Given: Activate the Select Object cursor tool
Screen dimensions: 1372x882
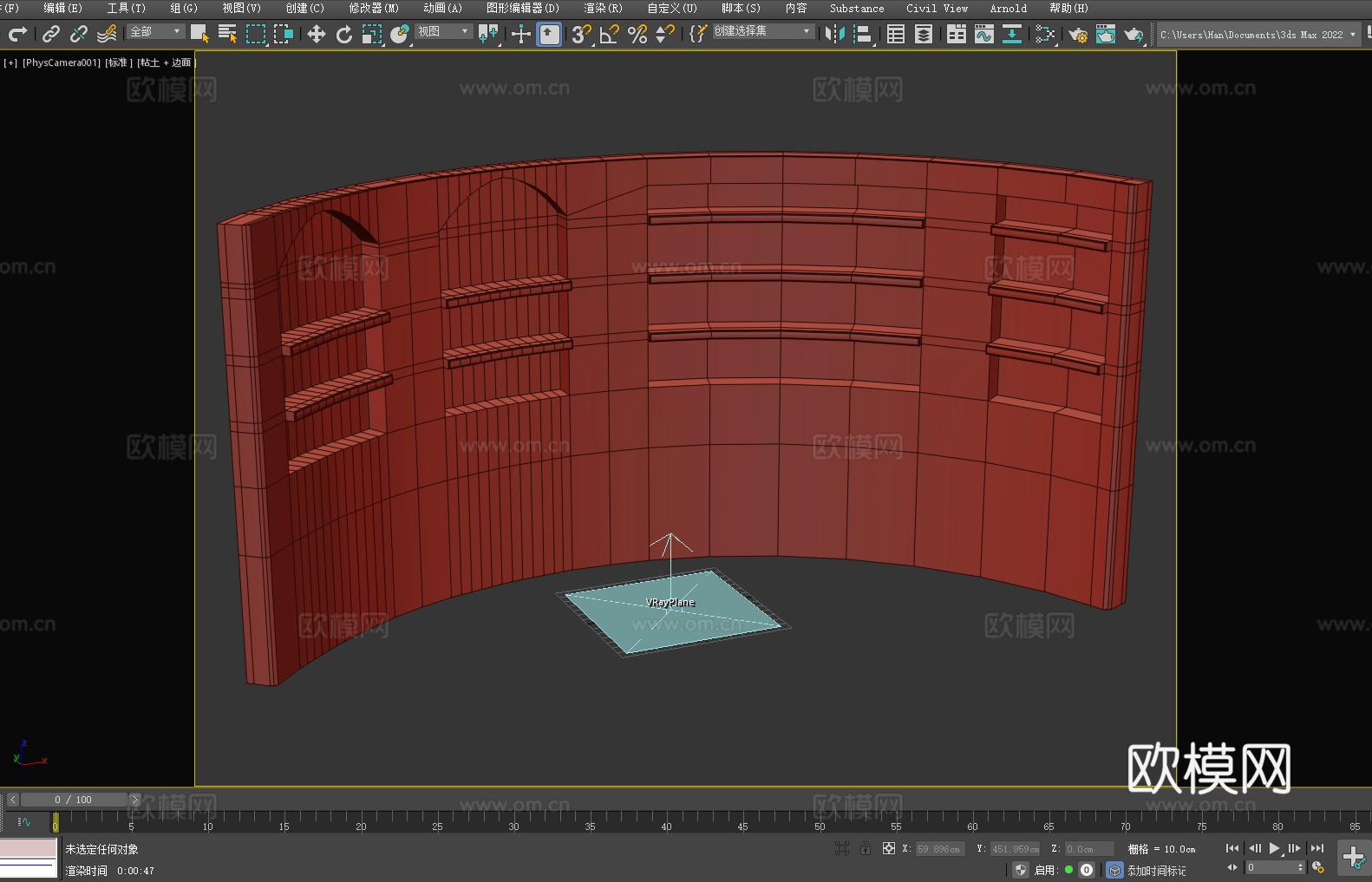Looking at the screenshot, I should click(199, 34).
